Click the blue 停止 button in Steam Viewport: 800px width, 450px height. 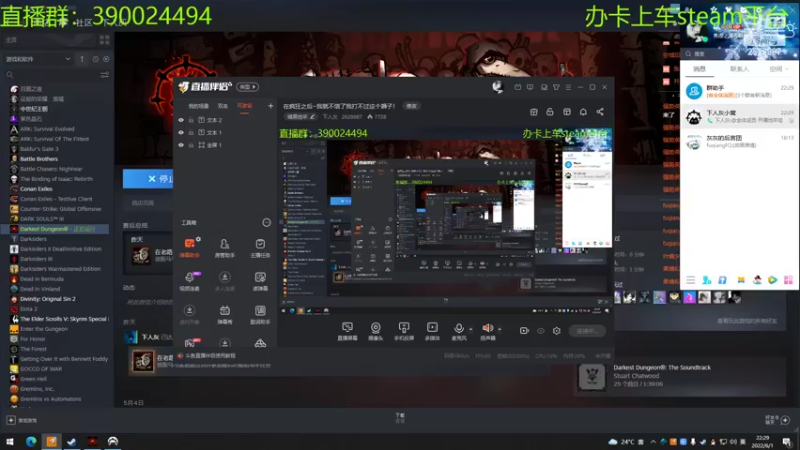[x=148, y=179]
